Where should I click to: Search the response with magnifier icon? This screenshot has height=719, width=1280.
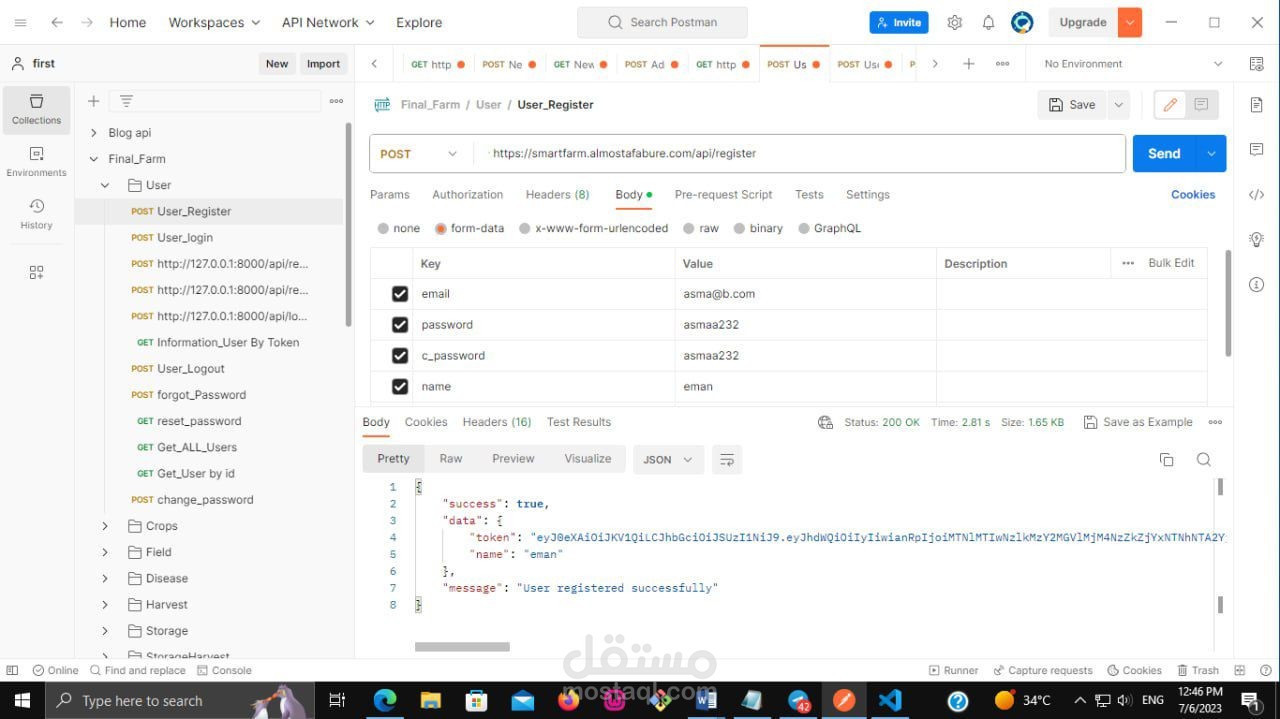pyautogui.click(x=1204, y=459)
